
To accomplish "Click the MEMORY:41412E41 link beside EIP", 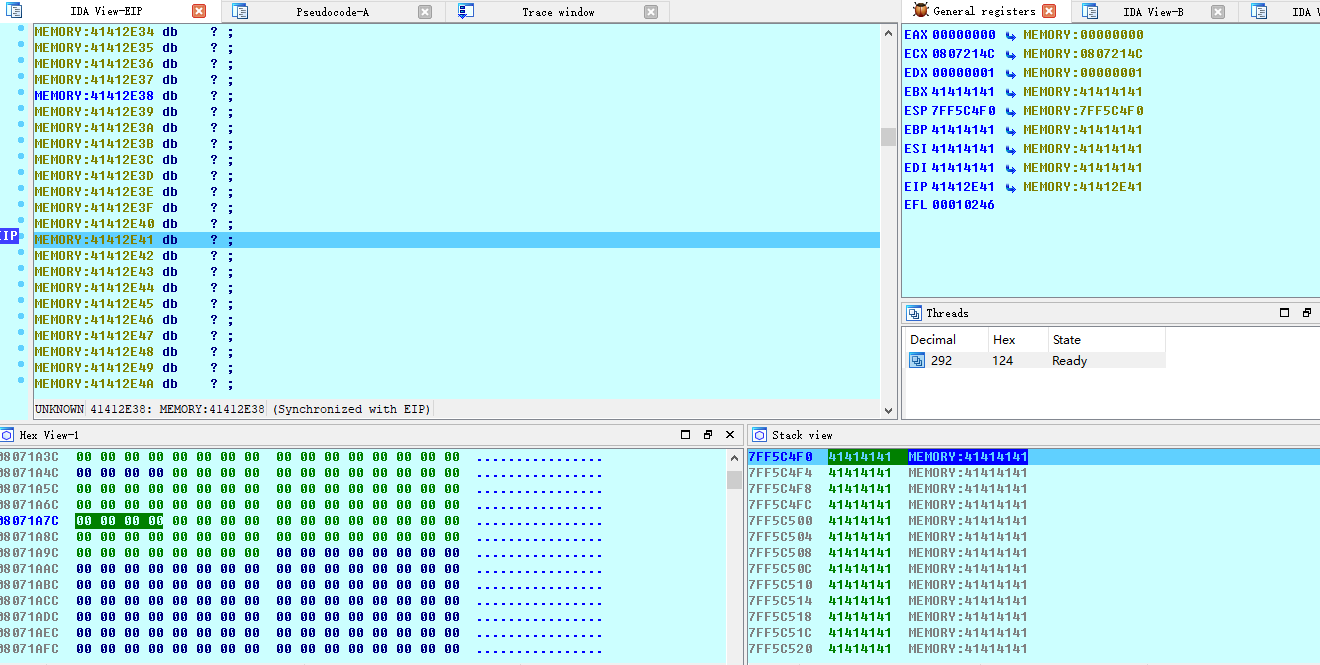I will [x=1083, y=187].
